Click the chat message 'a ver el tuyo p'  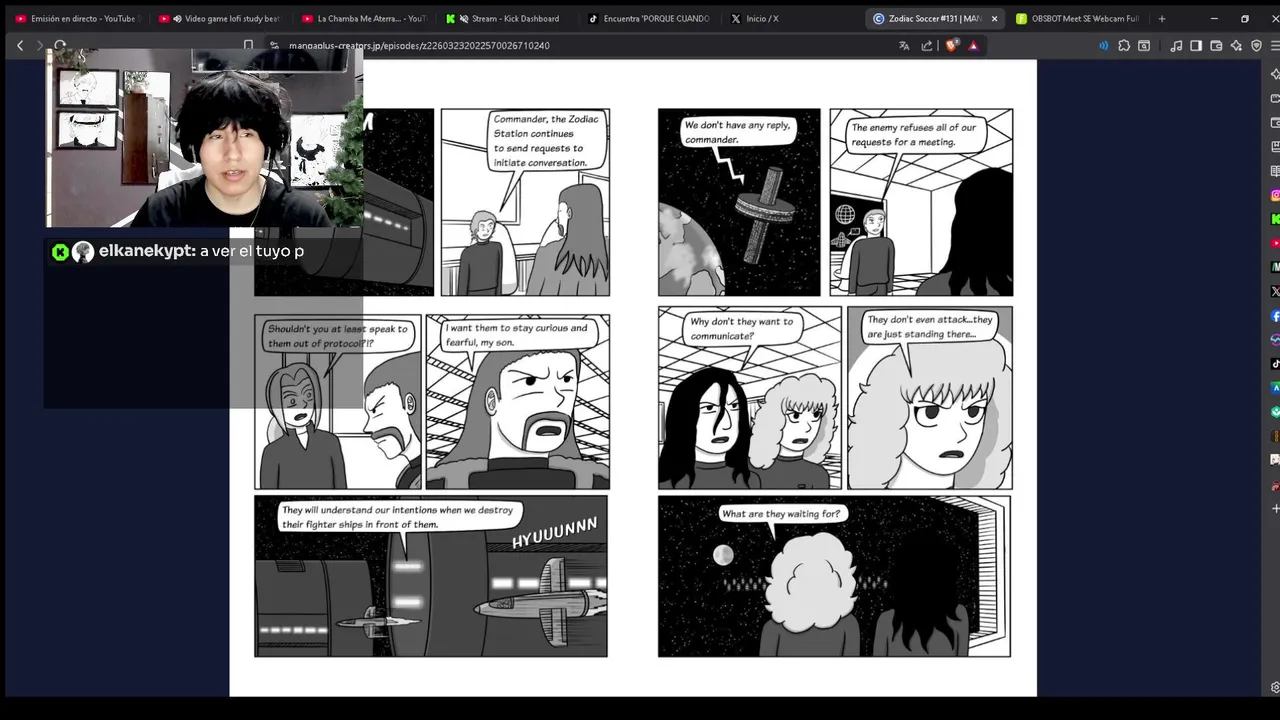pos(252,251)
